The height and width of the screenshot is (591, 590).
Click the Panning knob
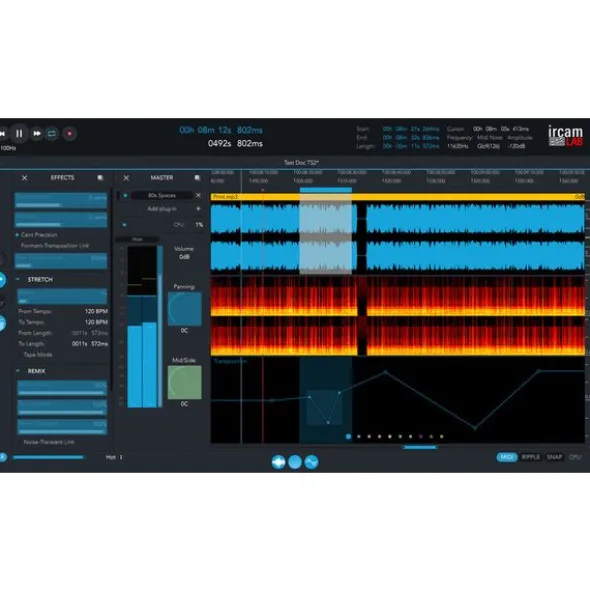click(184, 309)
